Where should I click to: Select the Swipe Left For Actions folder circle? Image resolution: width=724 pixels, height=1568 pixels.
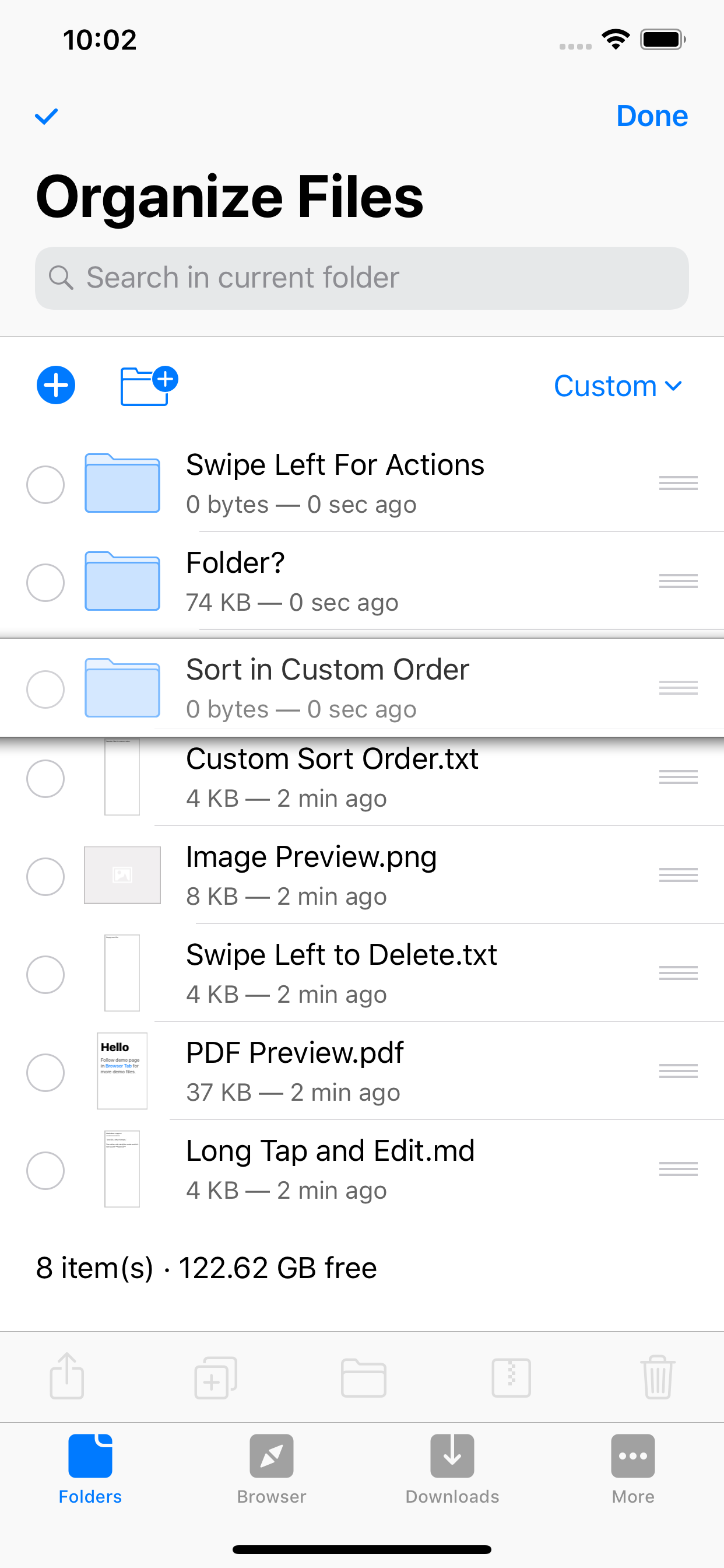tap(45, 485)
